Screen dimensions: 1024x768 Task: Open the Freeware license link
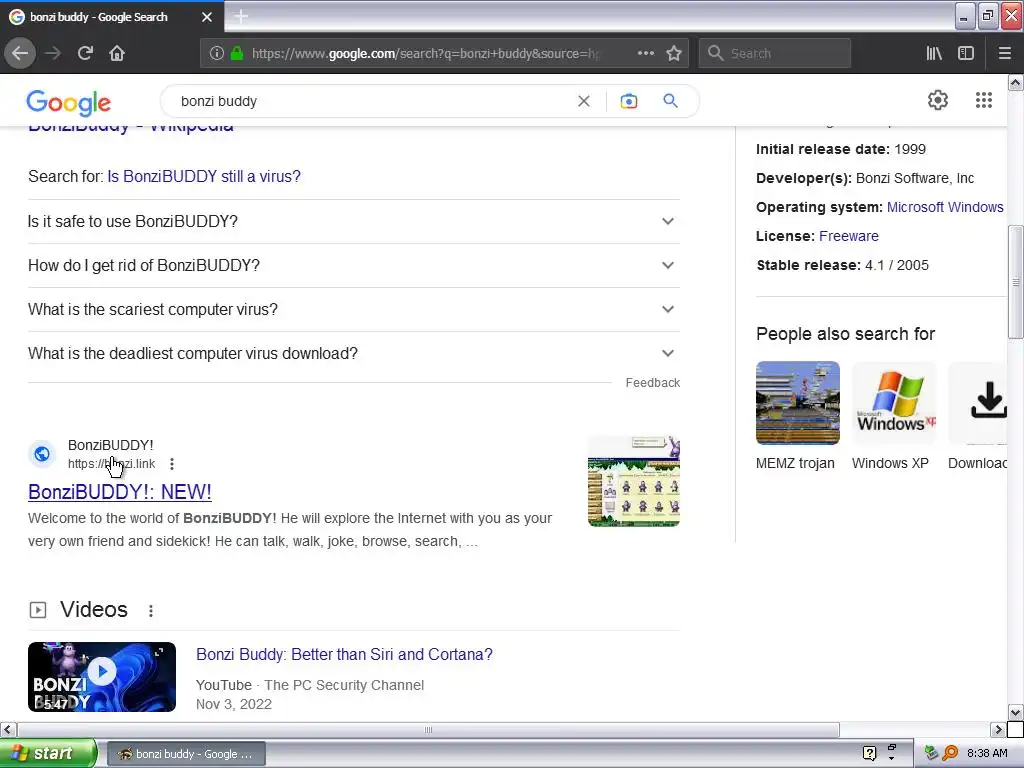tap(848, 236)
